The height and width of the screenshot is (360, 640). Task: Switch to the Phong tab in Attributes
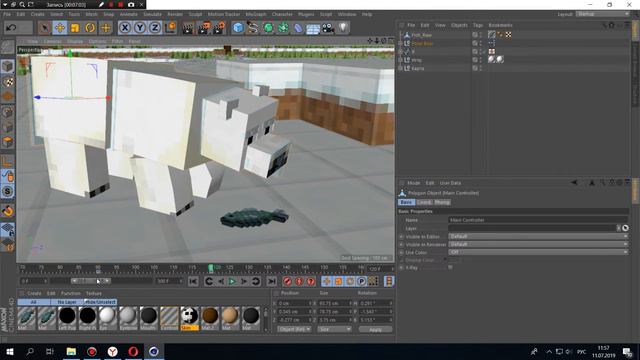point(442,202)
